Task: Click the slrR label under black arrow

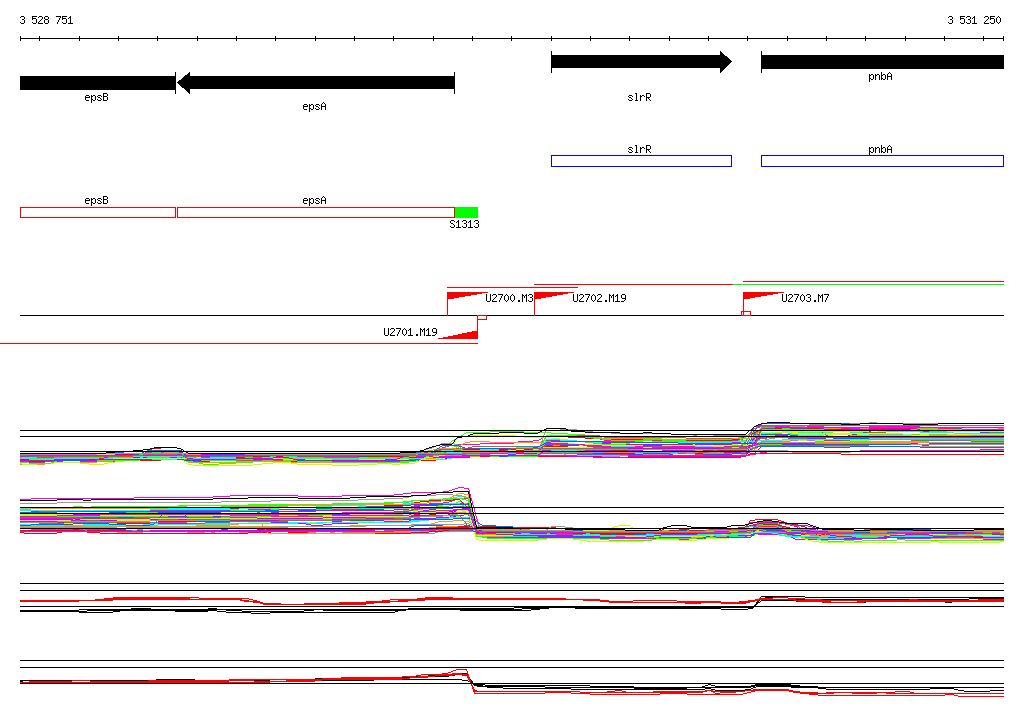Action: coord(639,97)
